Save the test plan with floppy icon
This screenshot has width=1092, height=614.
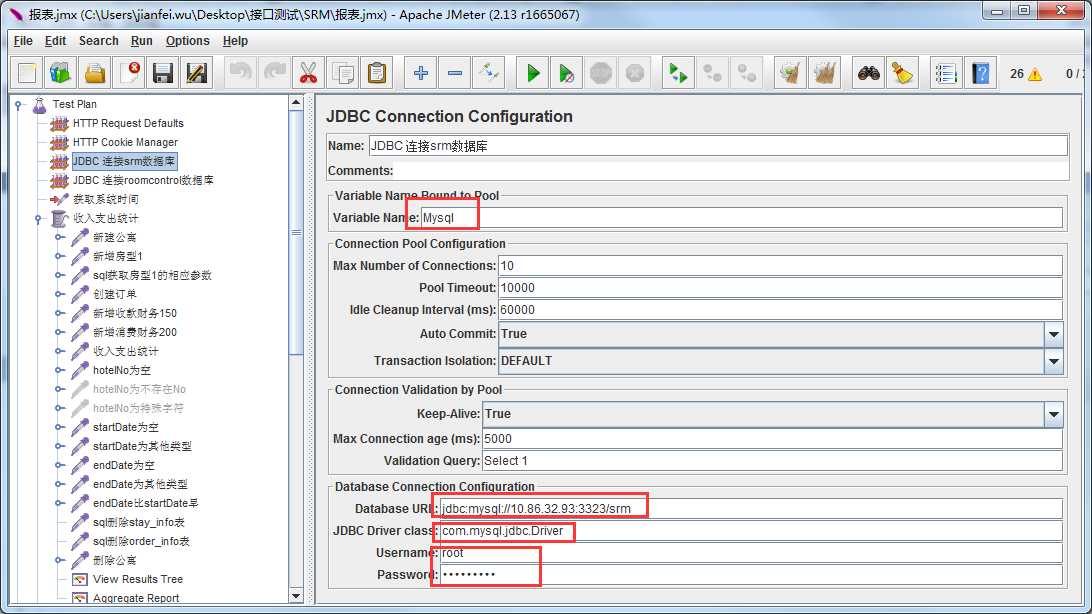tap(163, 73)
